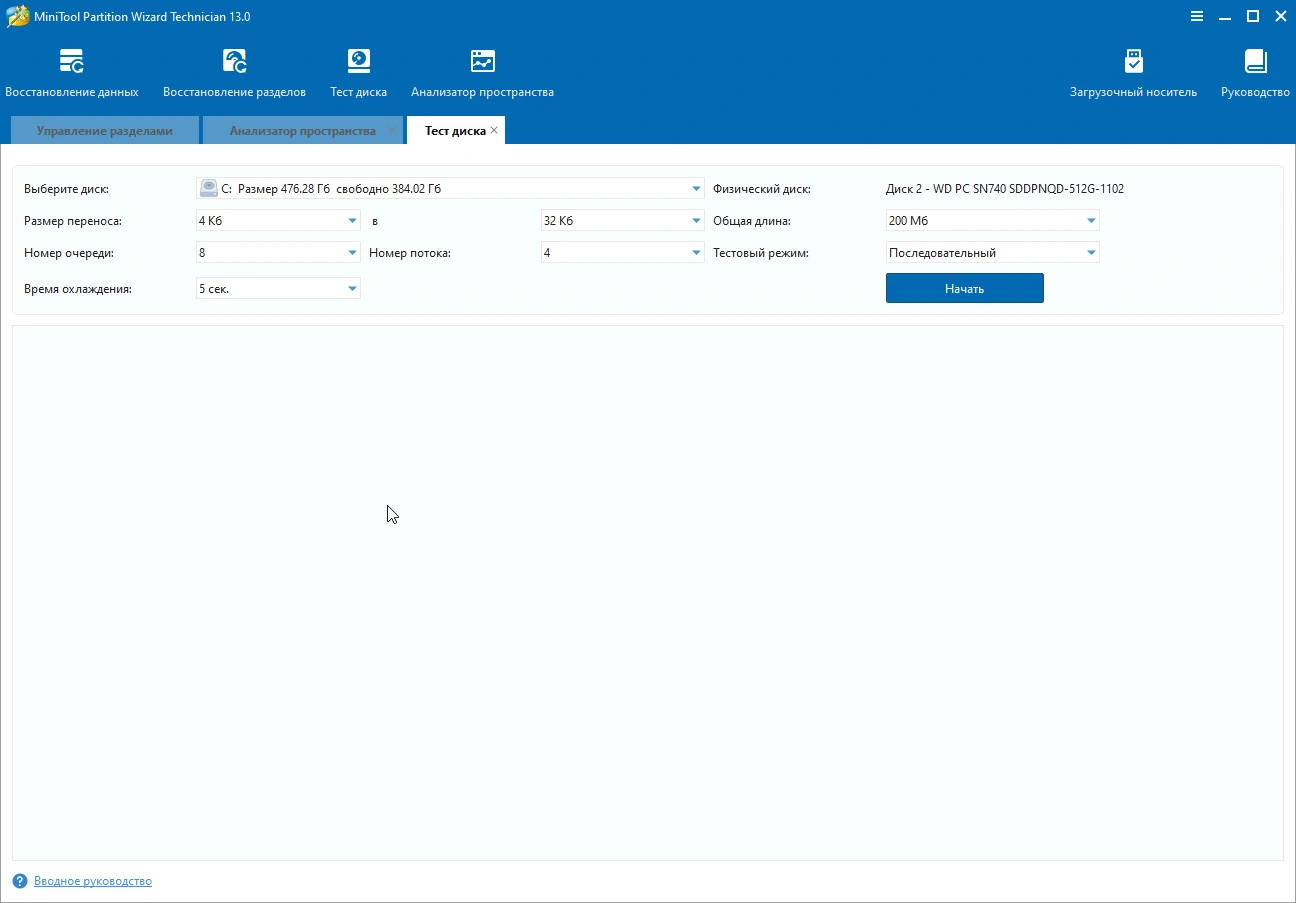This screenshot has height=903, width=1296.
Task: Click the MiniTool app logo icon
Action: coord(17,17)
